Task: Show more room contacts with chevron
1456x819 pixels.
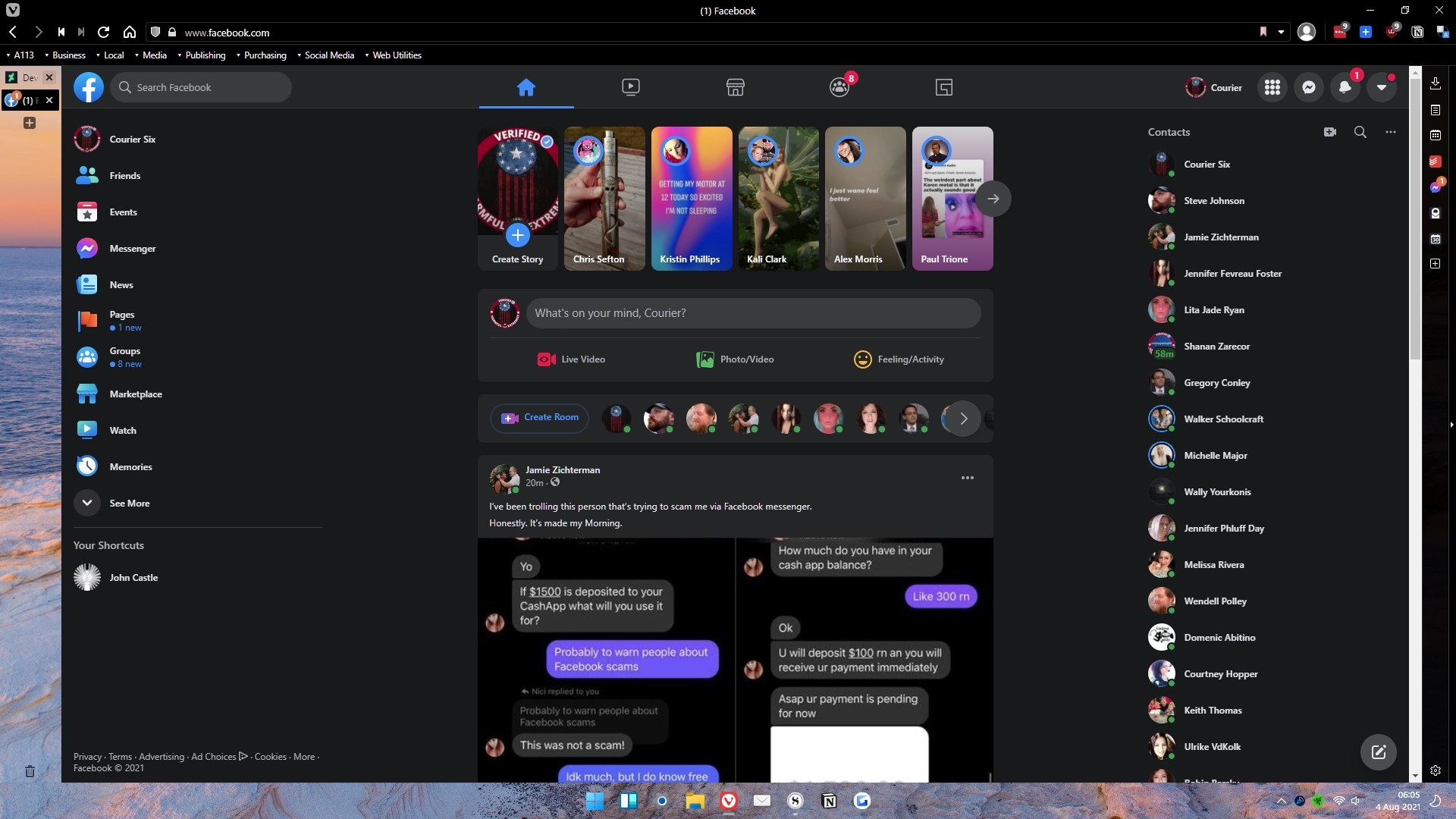Action: [964, 419]
